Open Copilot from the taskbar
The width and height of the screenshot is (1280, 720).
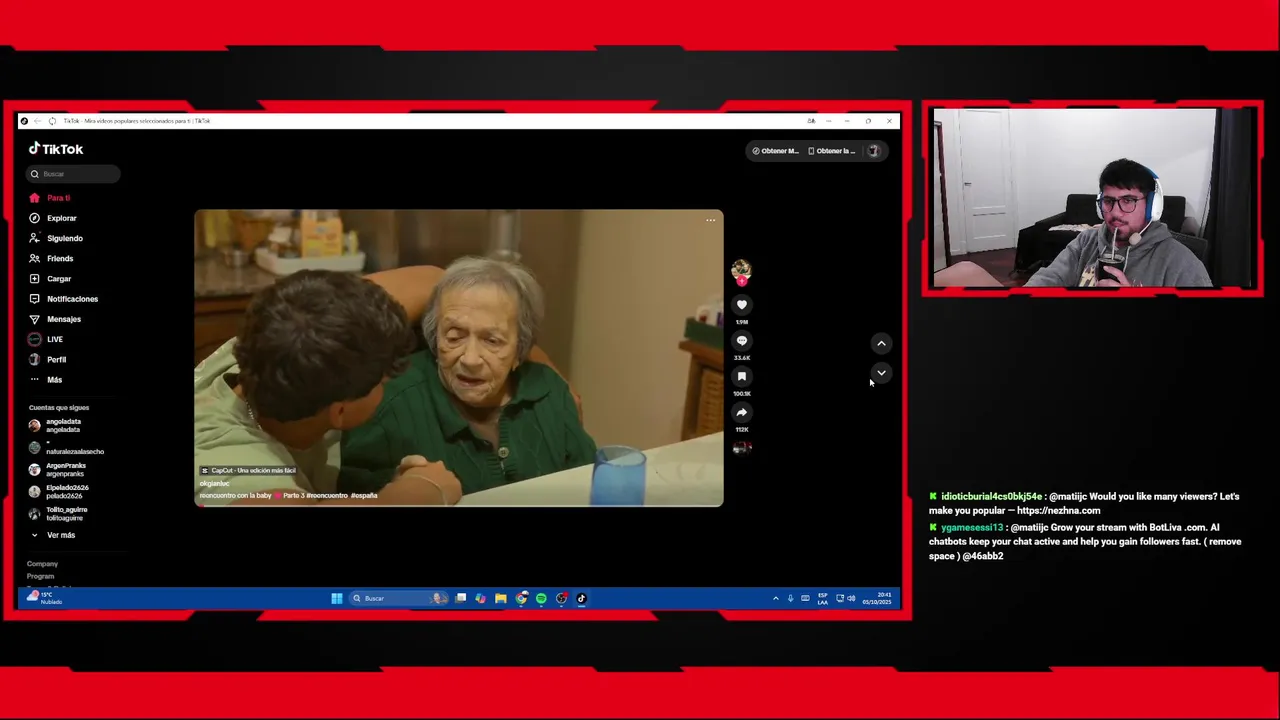point(481,599)
